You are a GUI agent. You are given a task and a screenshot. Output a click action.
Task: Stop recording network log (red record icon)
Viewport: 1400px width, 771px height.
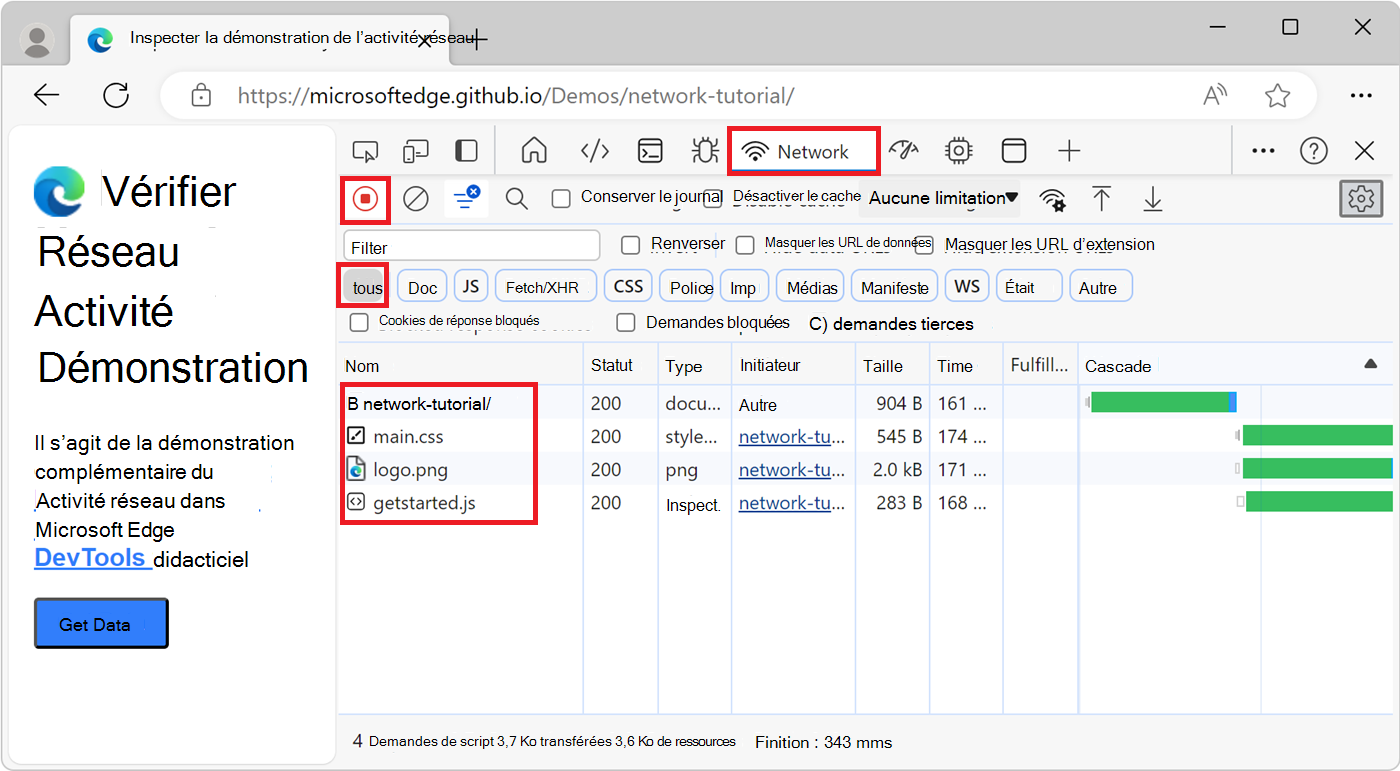365,198
